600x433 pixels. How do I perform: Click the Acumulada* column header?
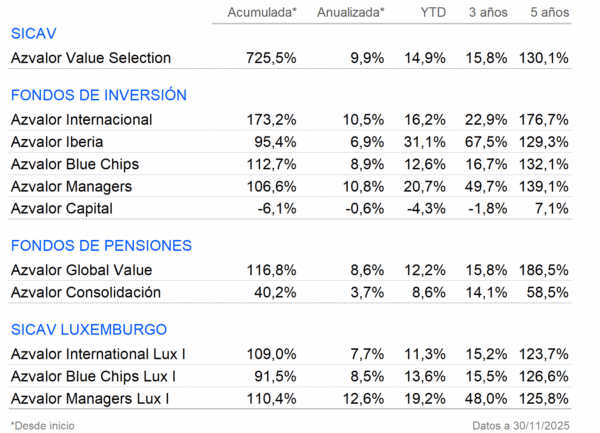[262, 11]
